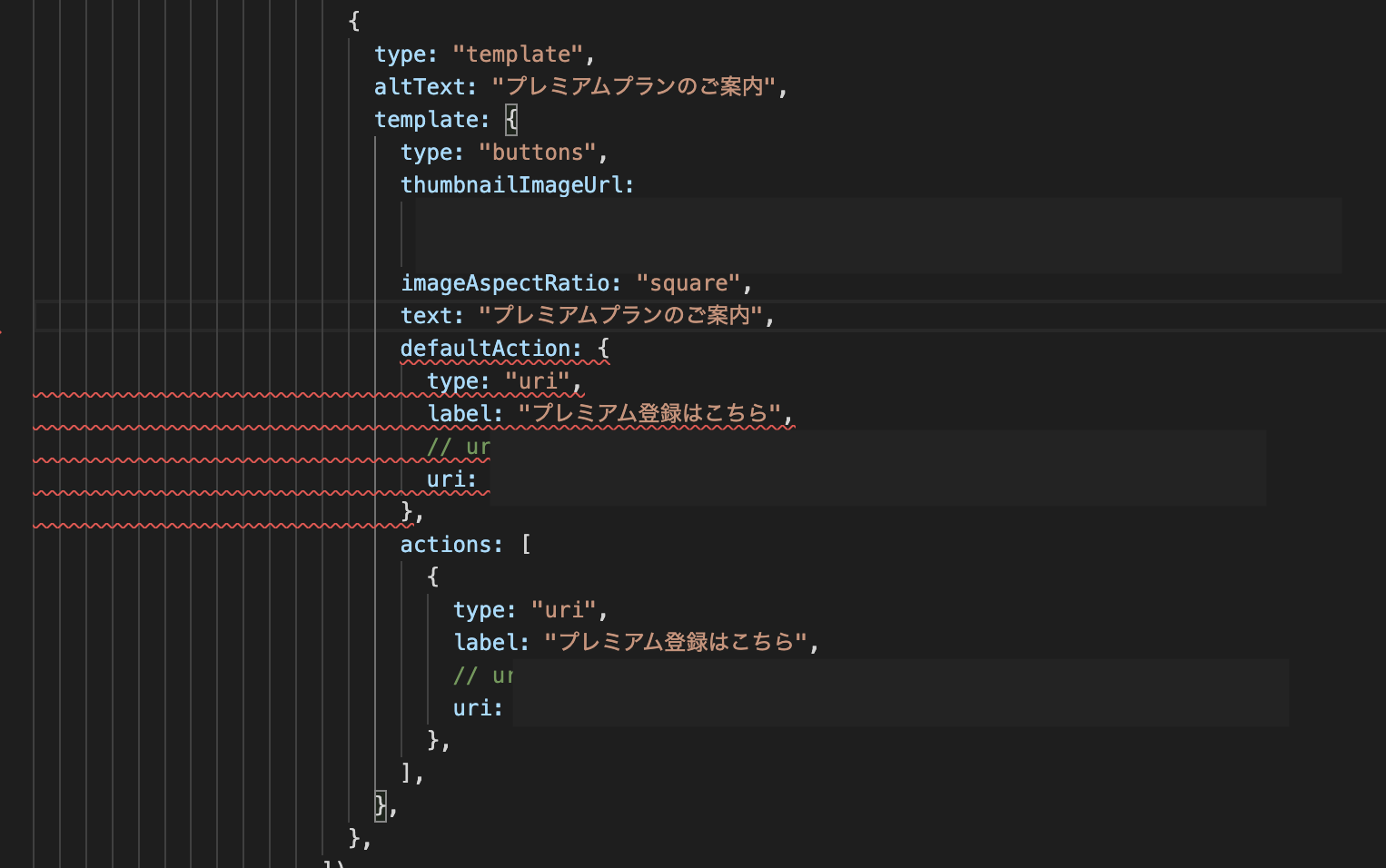This screenshot has width=1386, height=868.
Task: Click the uri: key in the actions block
Action: (477, 707)
